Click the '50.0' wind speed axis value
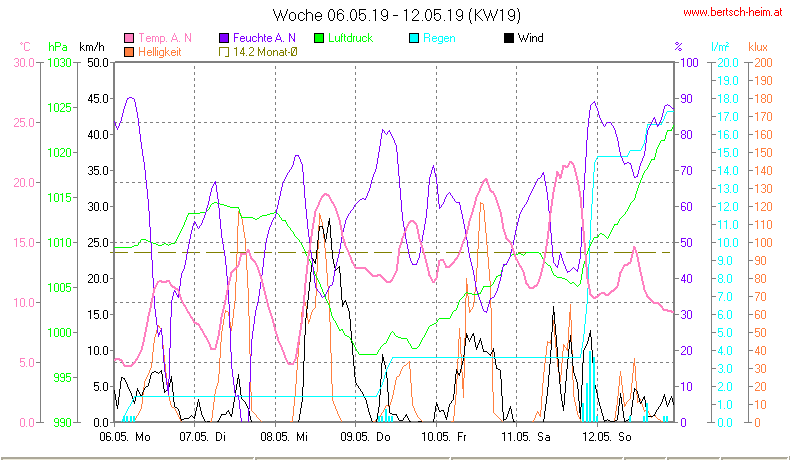The image size is (790, 460). click(98, 63)
